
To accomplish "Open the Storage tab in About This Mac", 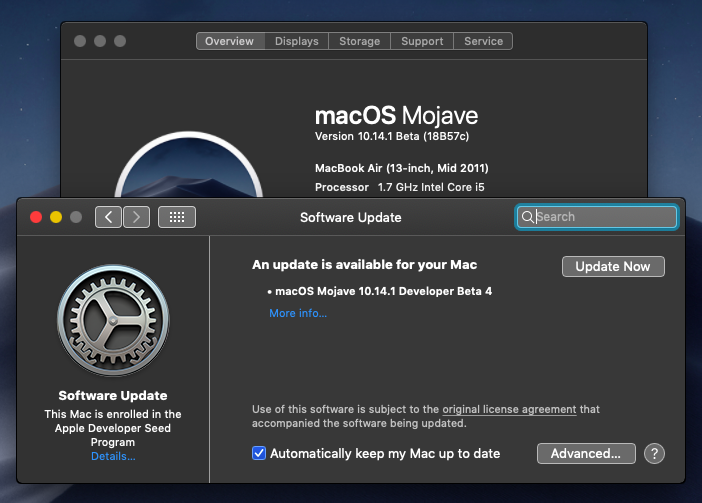I will (360, 41).
